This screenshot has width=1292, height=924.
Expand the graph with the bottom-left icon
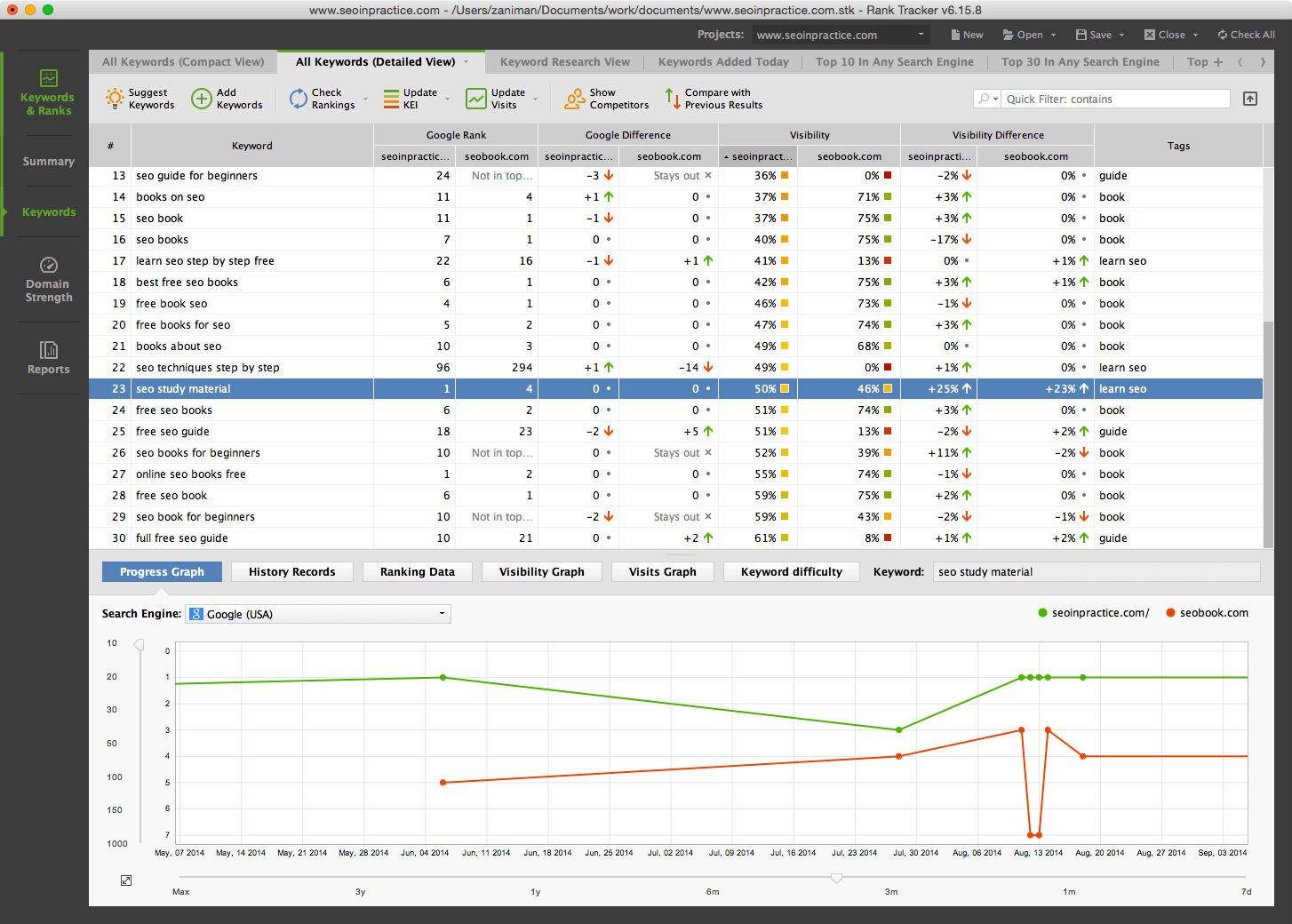point(126,880)
